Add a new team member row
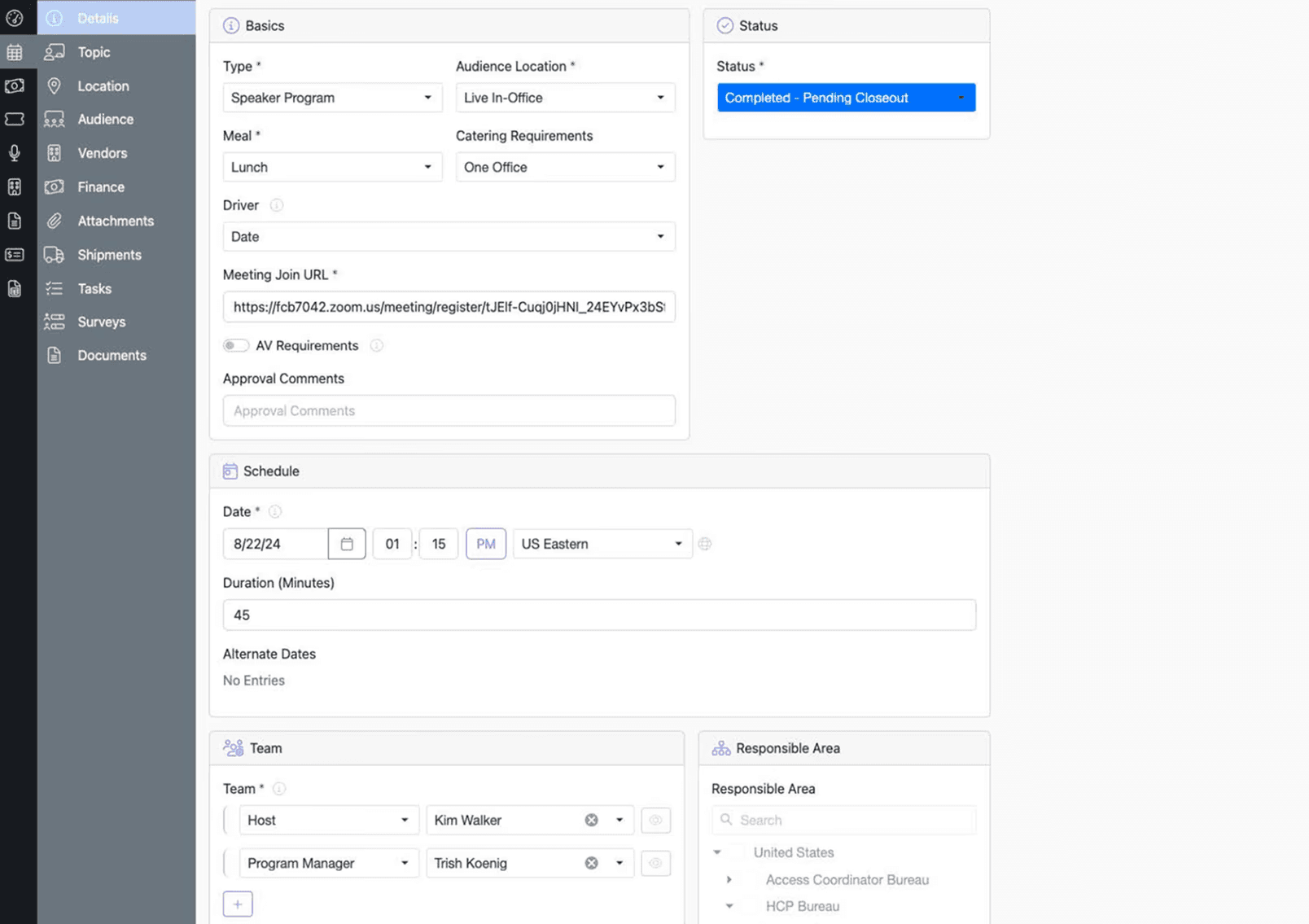This screenshot has width=1309, height=924. click(x=238, y=904)
